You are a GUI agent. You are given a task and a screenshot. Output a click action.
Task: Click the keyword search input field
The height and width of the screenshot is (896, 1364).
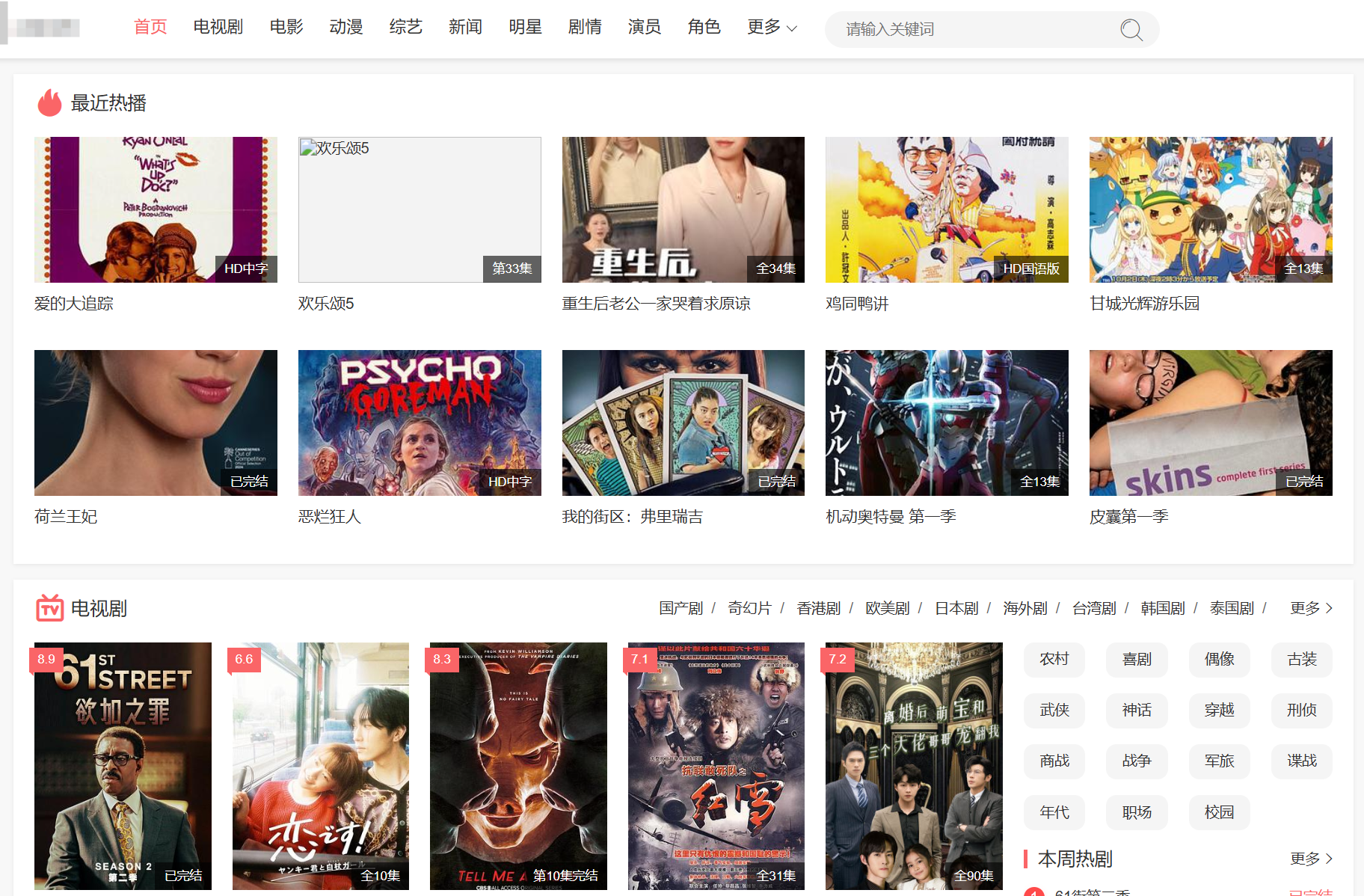[x=972, y=30]
